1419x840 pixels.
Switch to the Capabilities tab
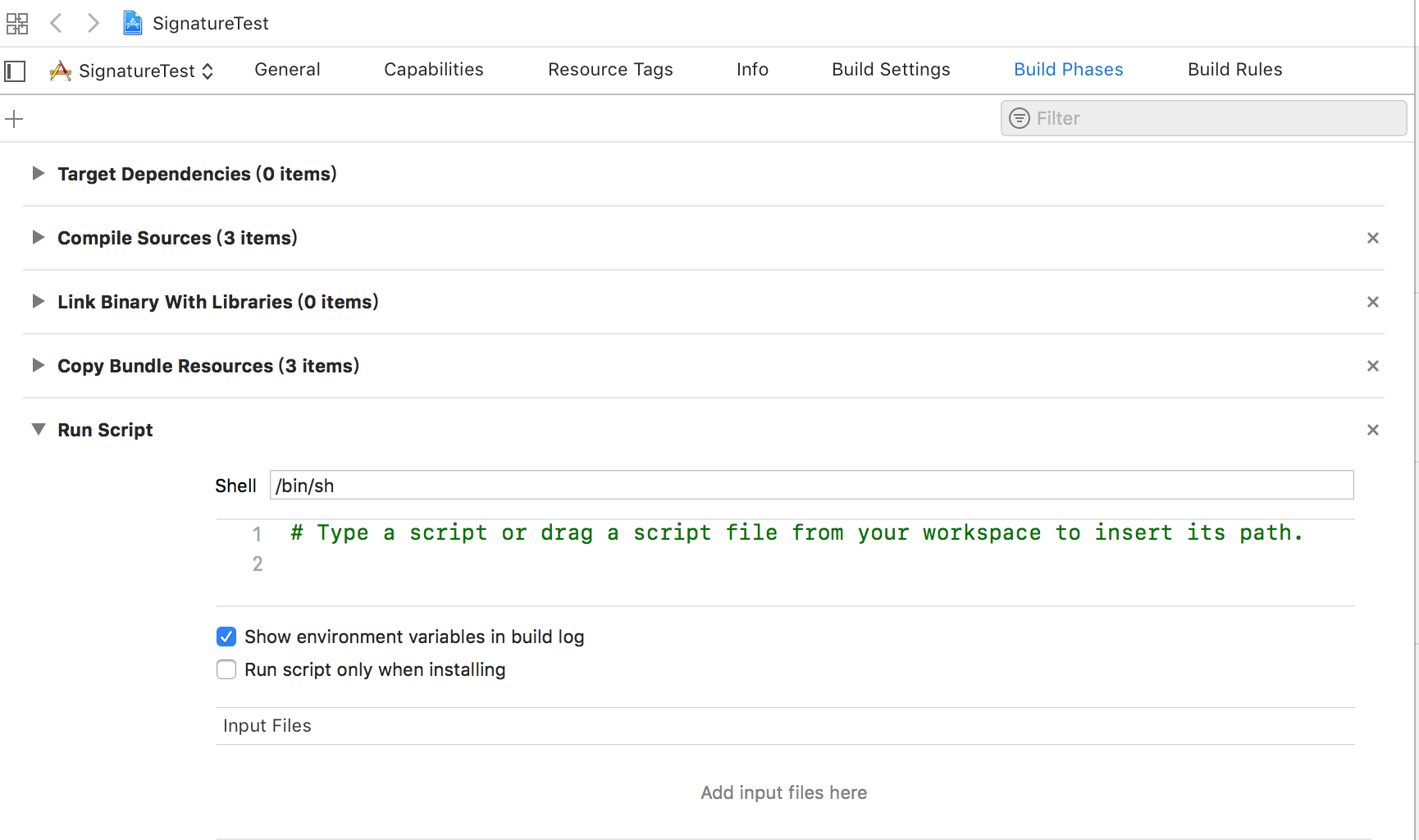point(434,70)
